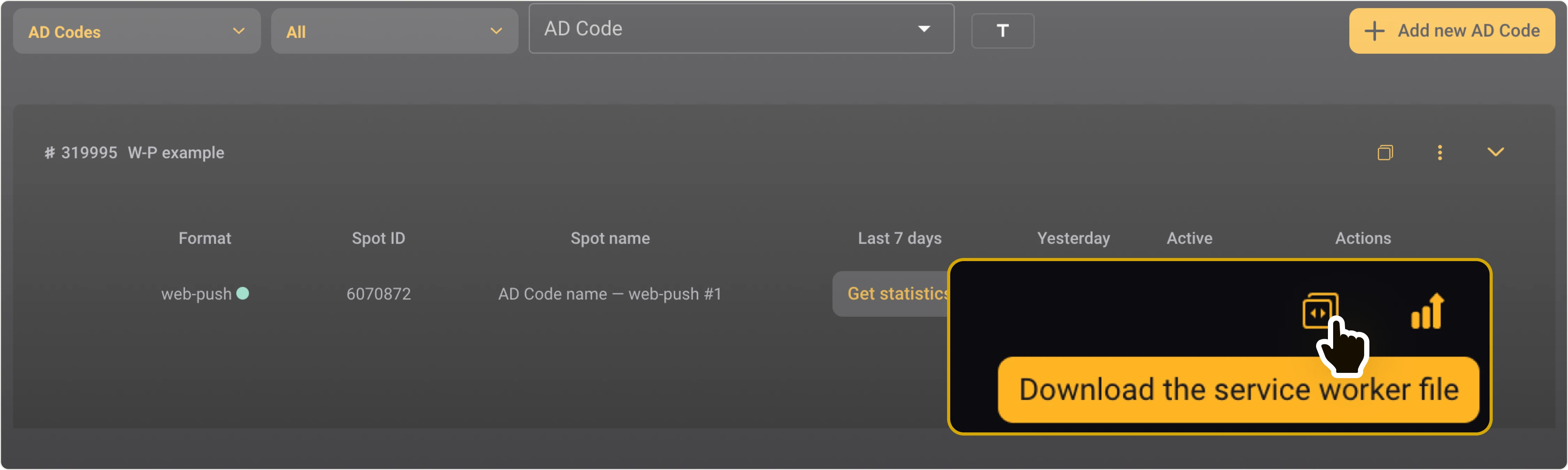Click the plus icon on Add new AD Code
Viewport: 1568px width, 470px height.
[1375, 30]
